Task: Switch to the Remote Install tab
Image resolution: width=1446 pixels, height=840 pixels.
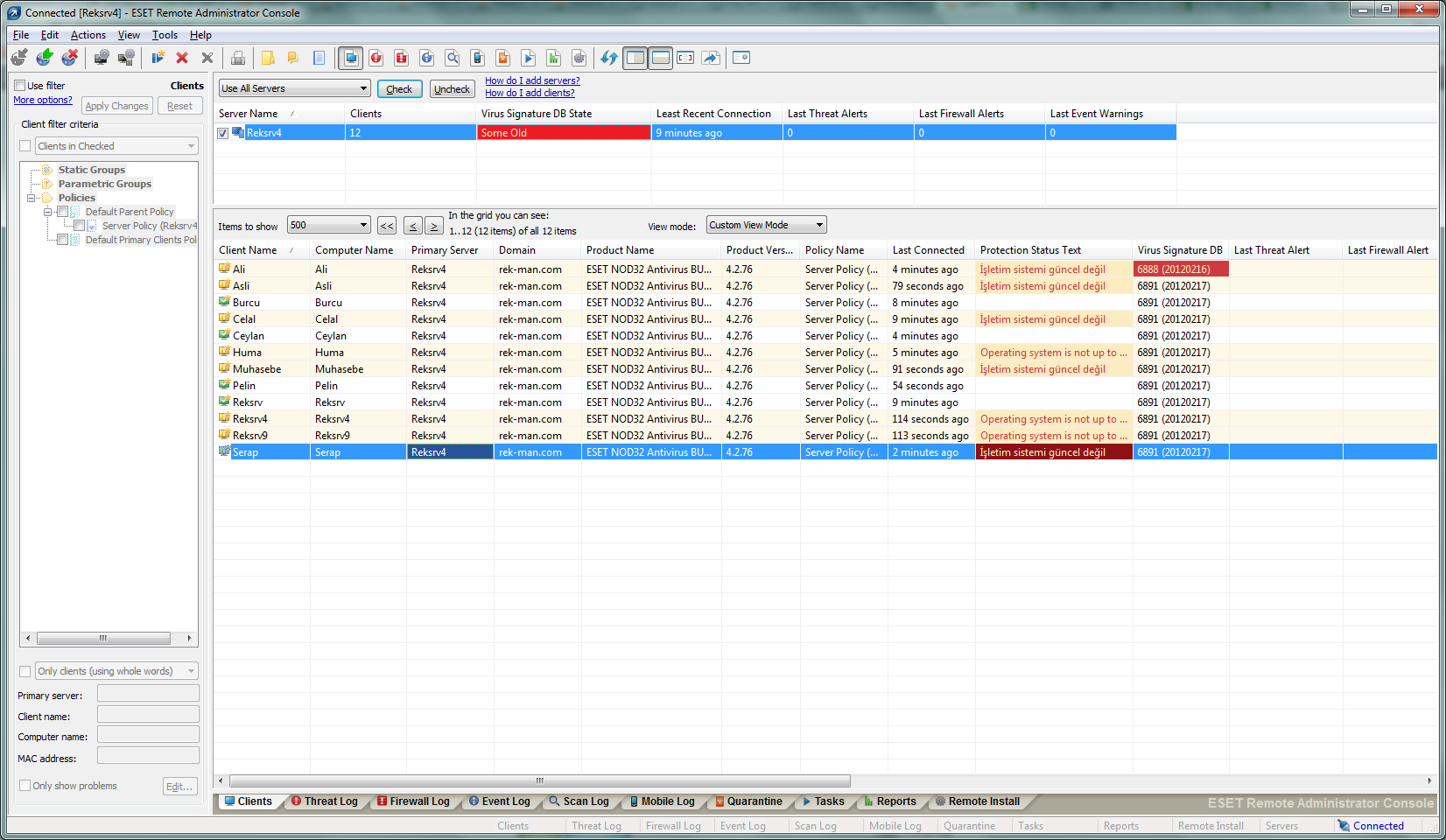Action: 977,801
